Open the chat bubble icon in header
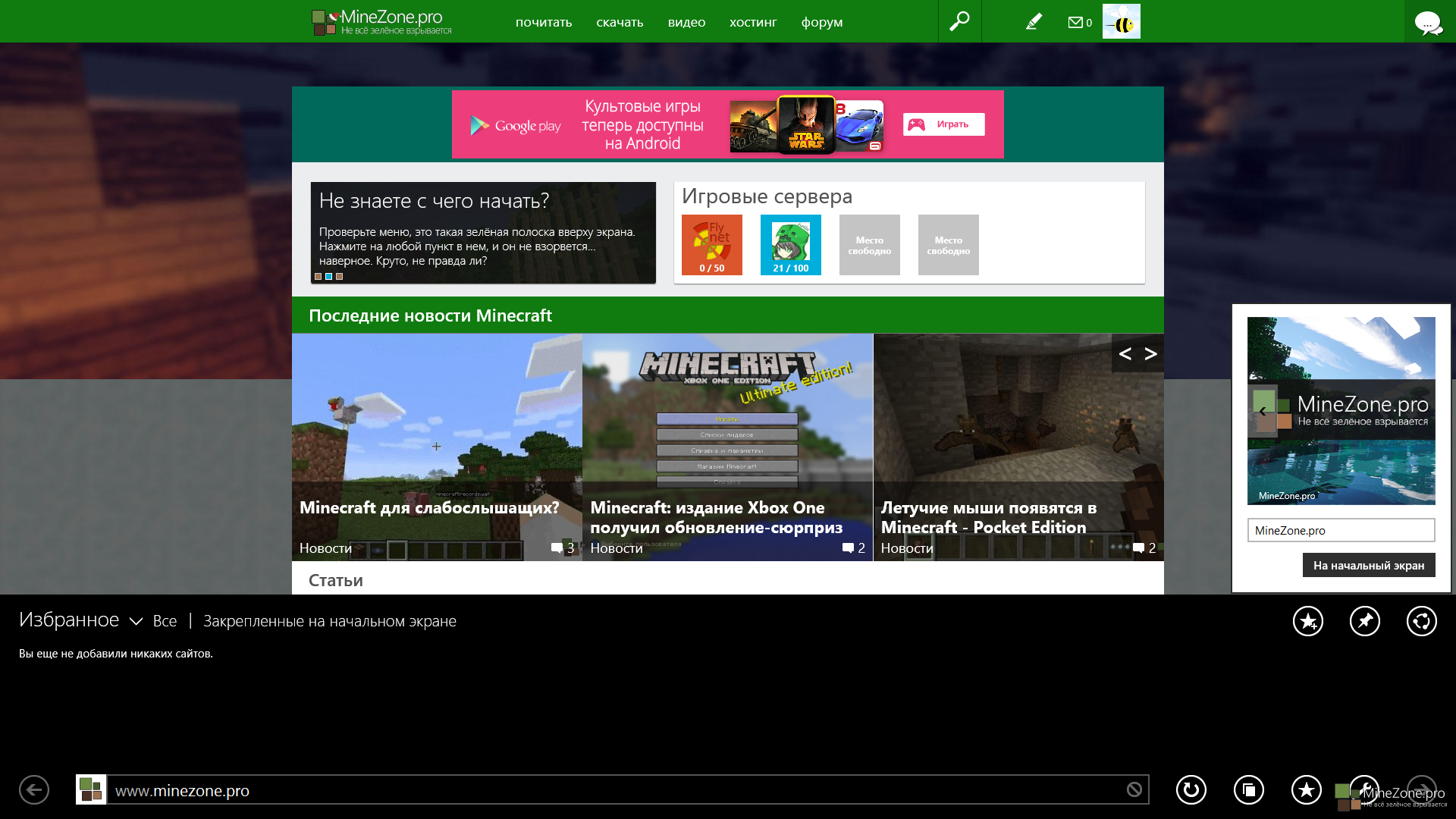The image size is (1456, 819). 1429,23
